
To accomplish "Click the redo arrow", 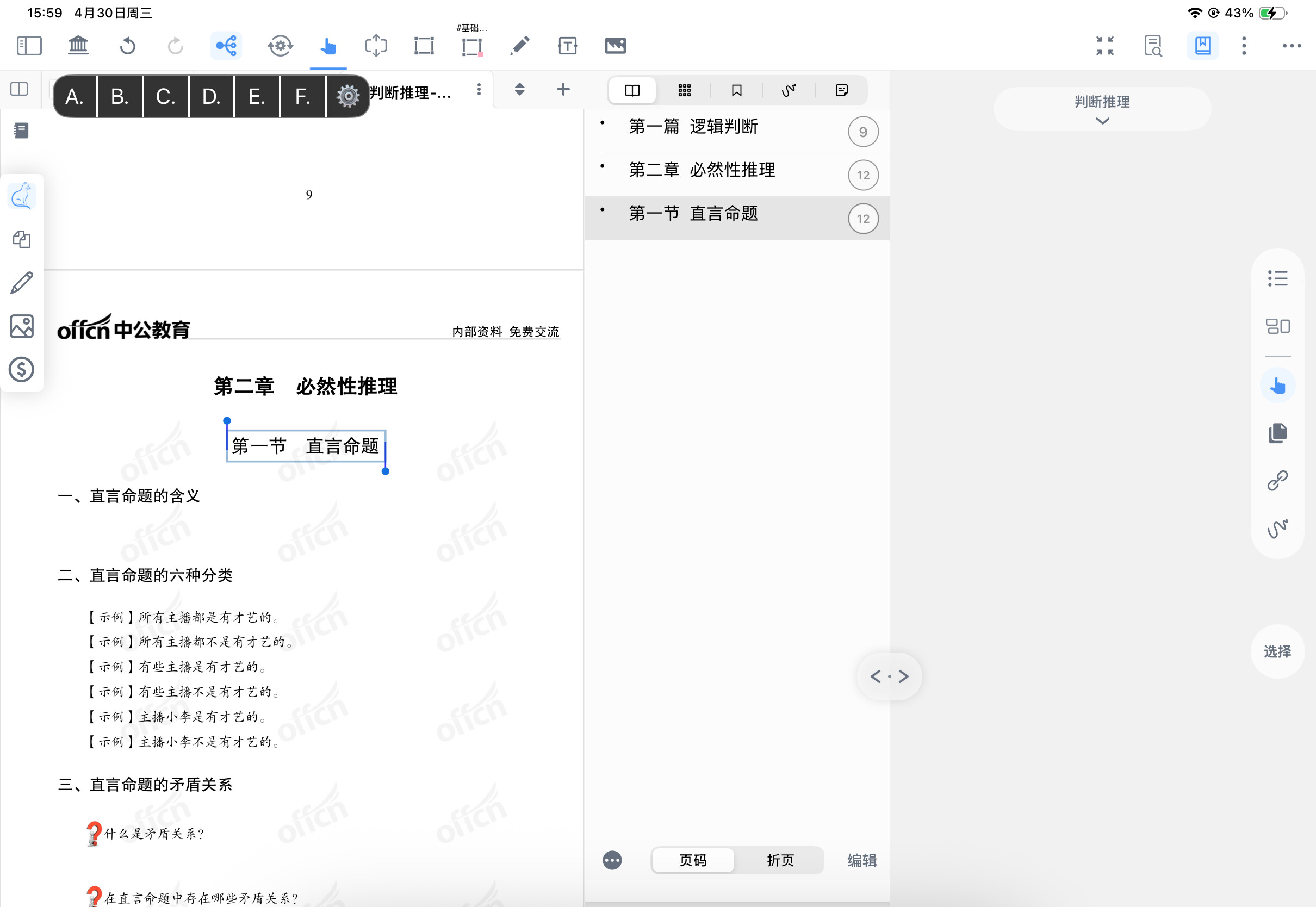I will point(175,46).
